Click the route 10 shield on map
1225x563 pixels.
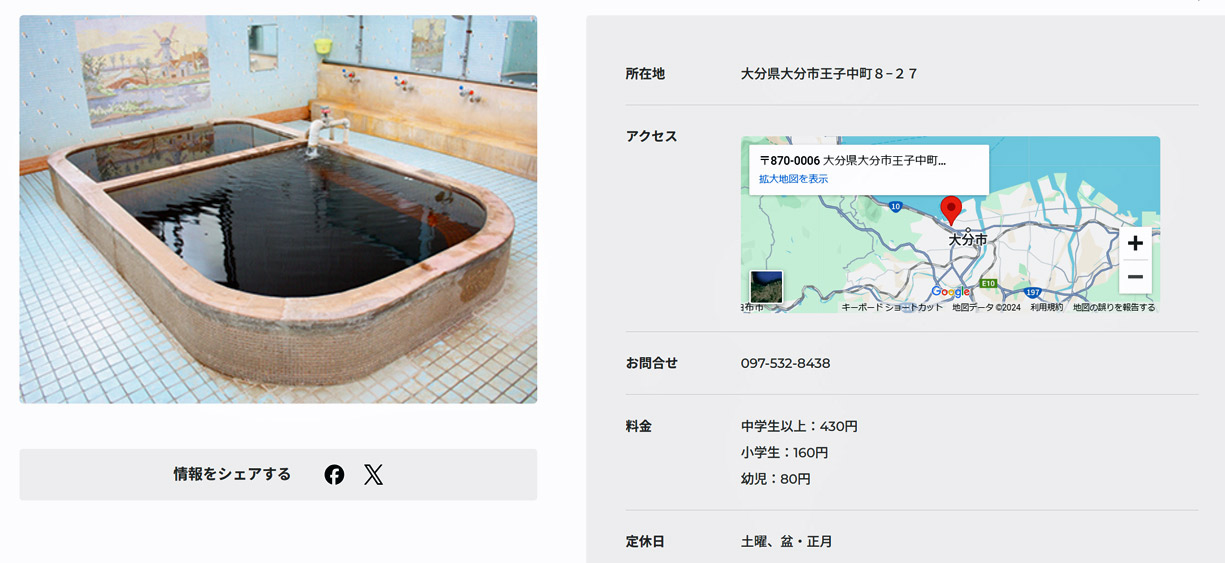click(x=895, y=206)
